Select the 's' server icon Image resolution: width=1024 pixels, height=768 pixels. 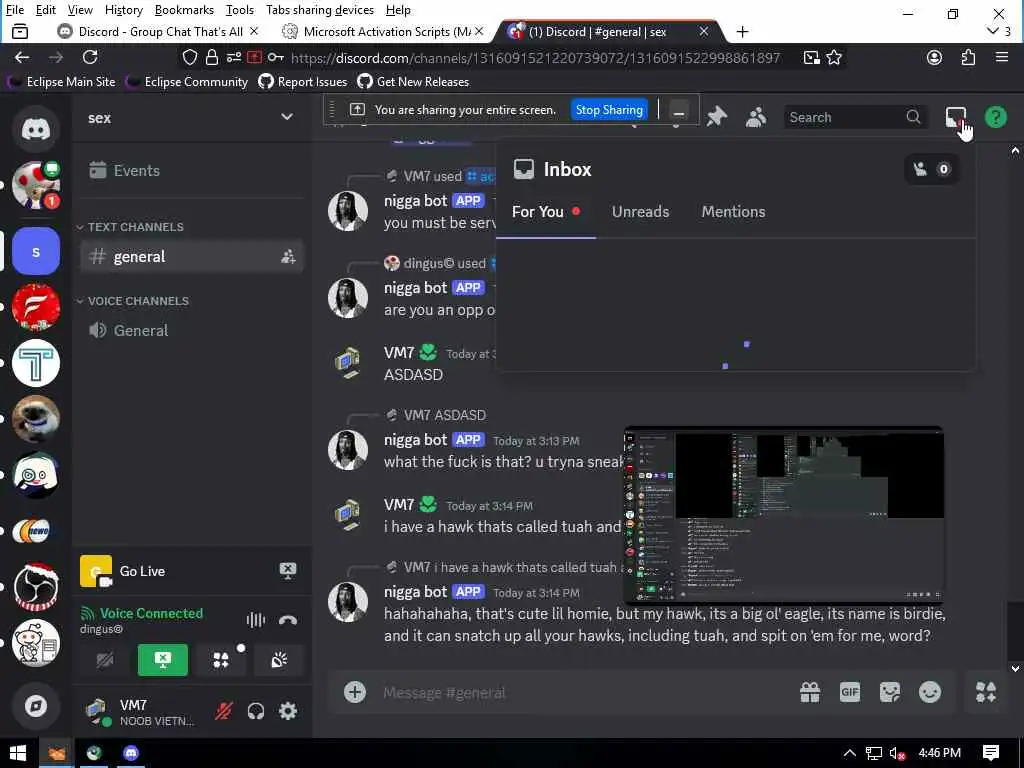click(x=36, y=251)
